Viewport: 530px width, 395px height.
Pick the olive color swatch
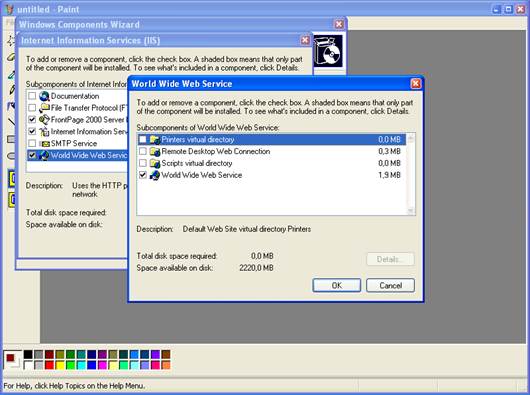tap(60, 354)
